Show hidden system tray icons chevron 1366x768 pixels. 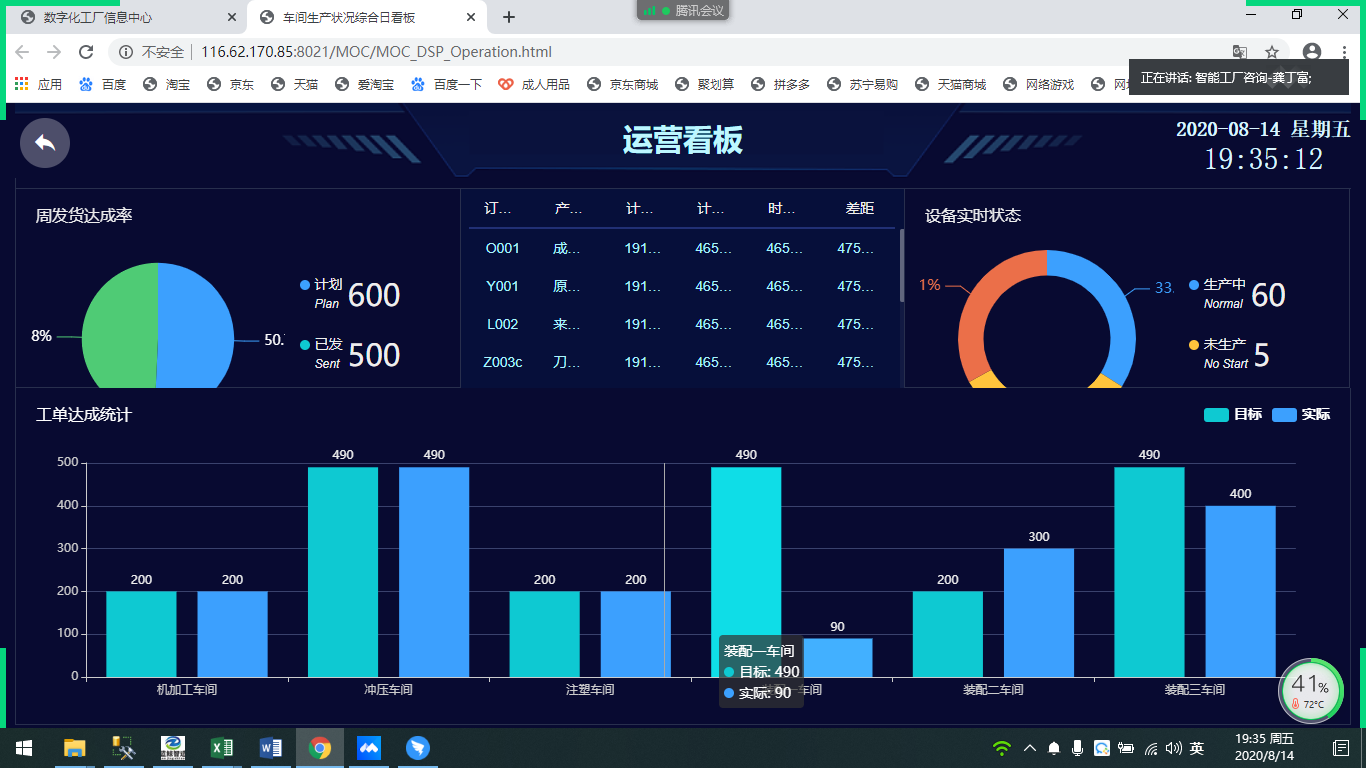pyautogui.click(x=1030, y=748)
